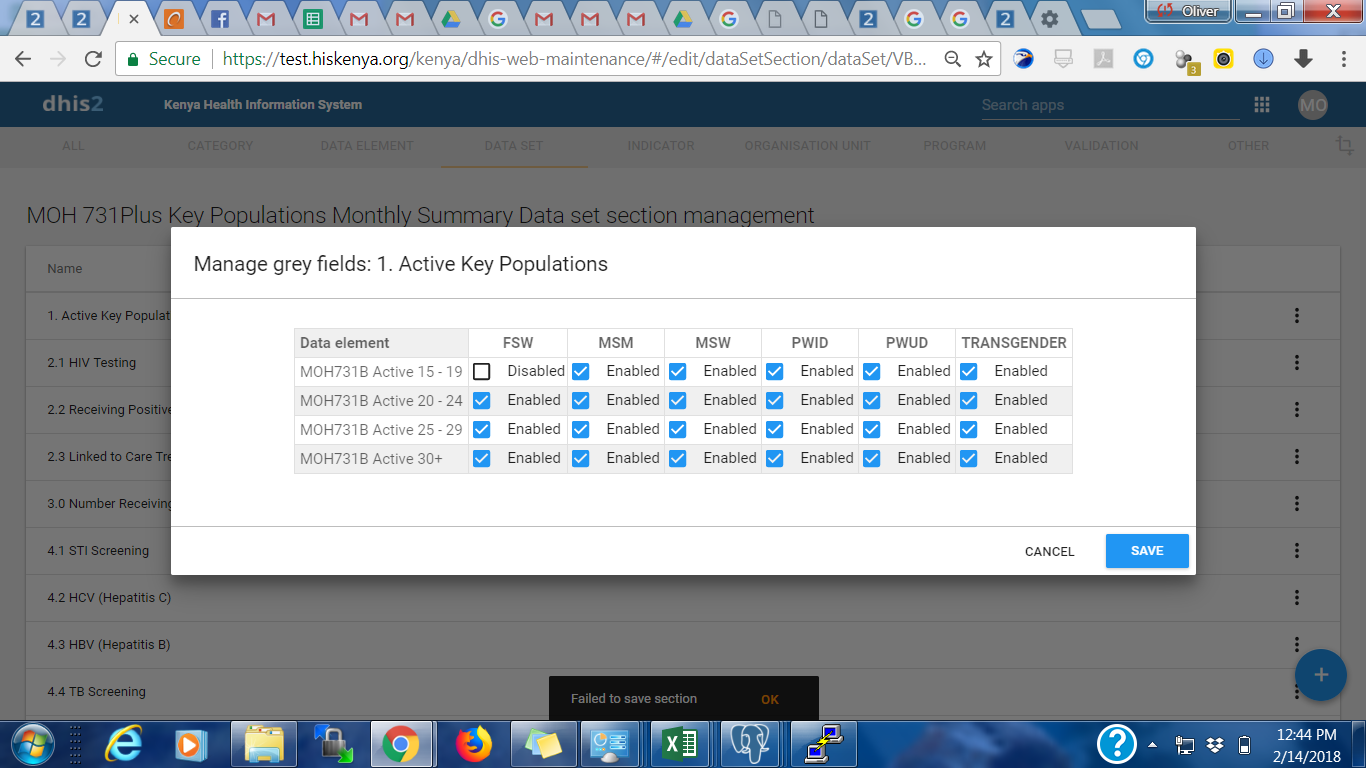Go to the ORGANISATION UNIT tab

coord(808,146)
